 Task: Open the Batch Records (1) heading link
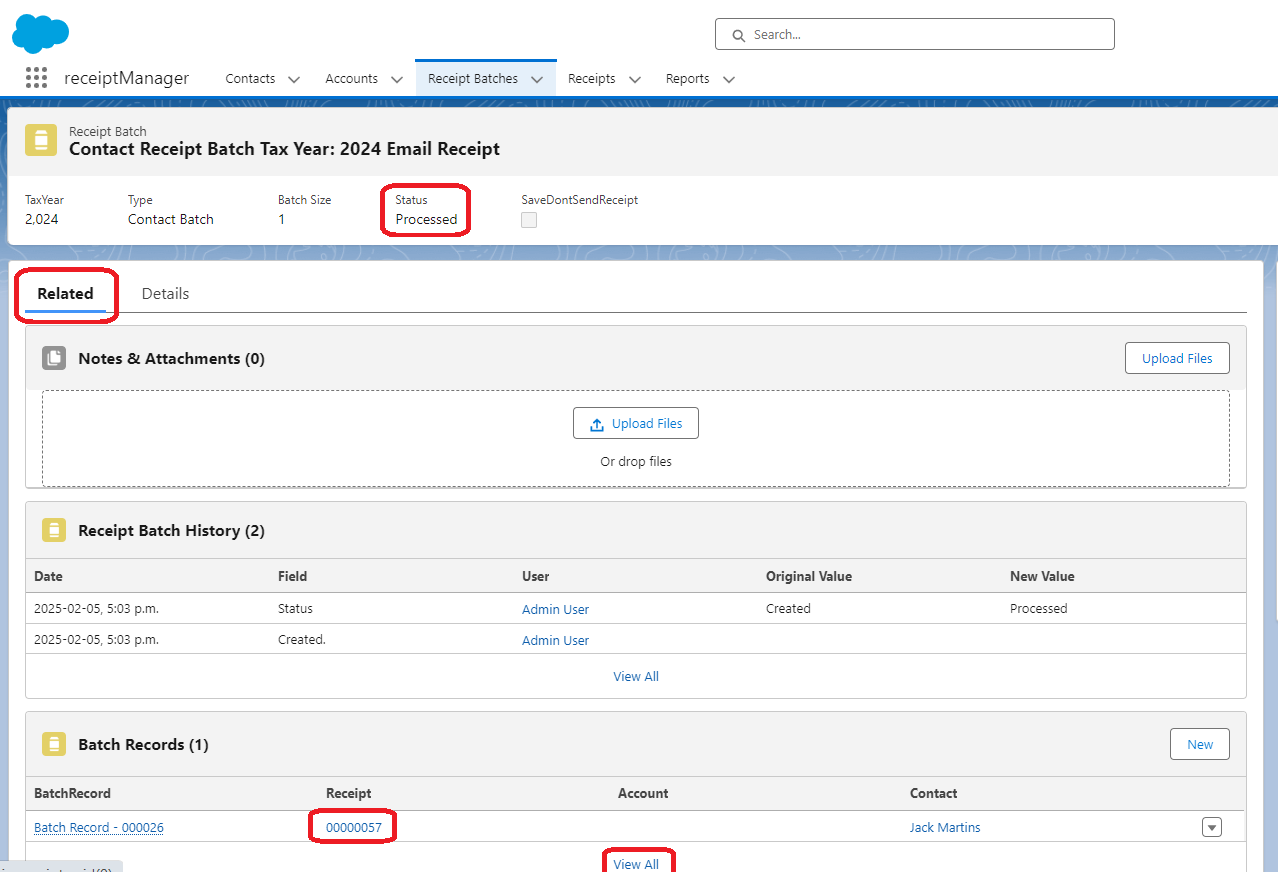pyautogui.click(x=143, y=744)
